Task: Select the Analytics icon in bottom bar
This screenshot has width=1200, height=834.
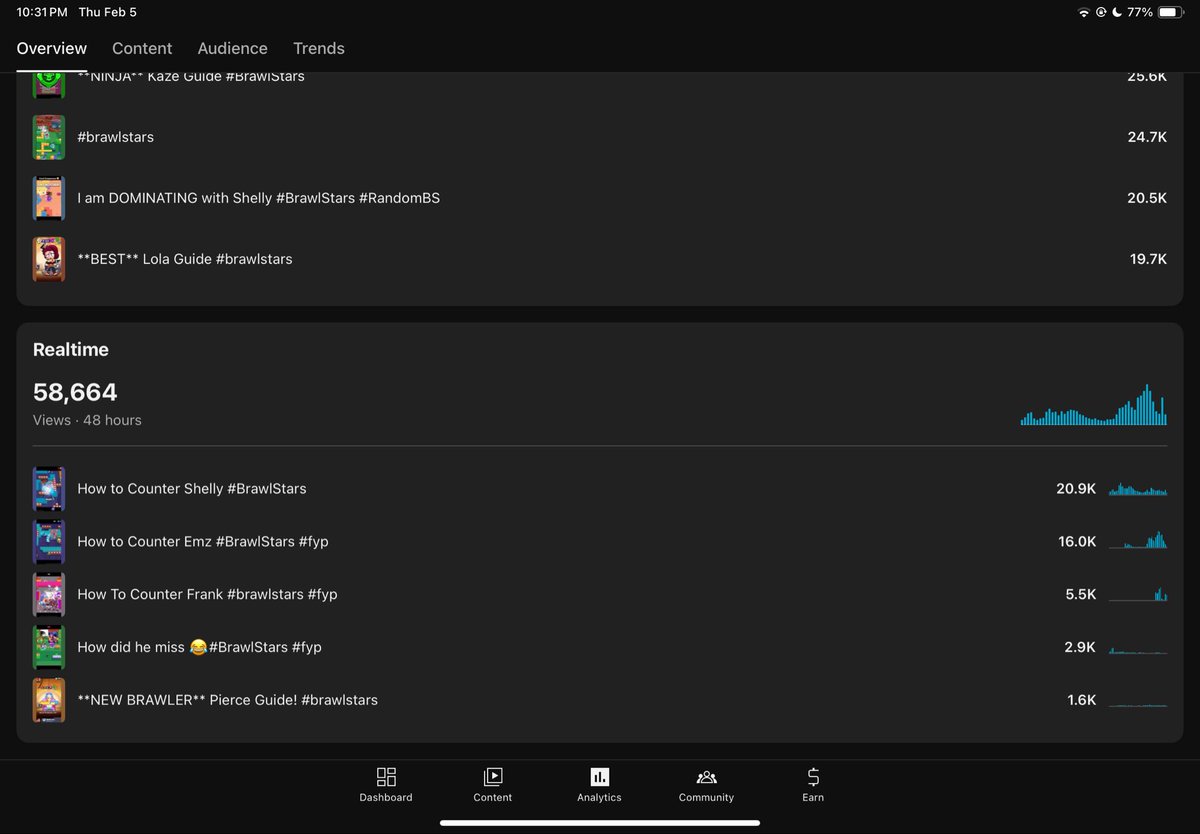Action: click(x=599, y=777)
